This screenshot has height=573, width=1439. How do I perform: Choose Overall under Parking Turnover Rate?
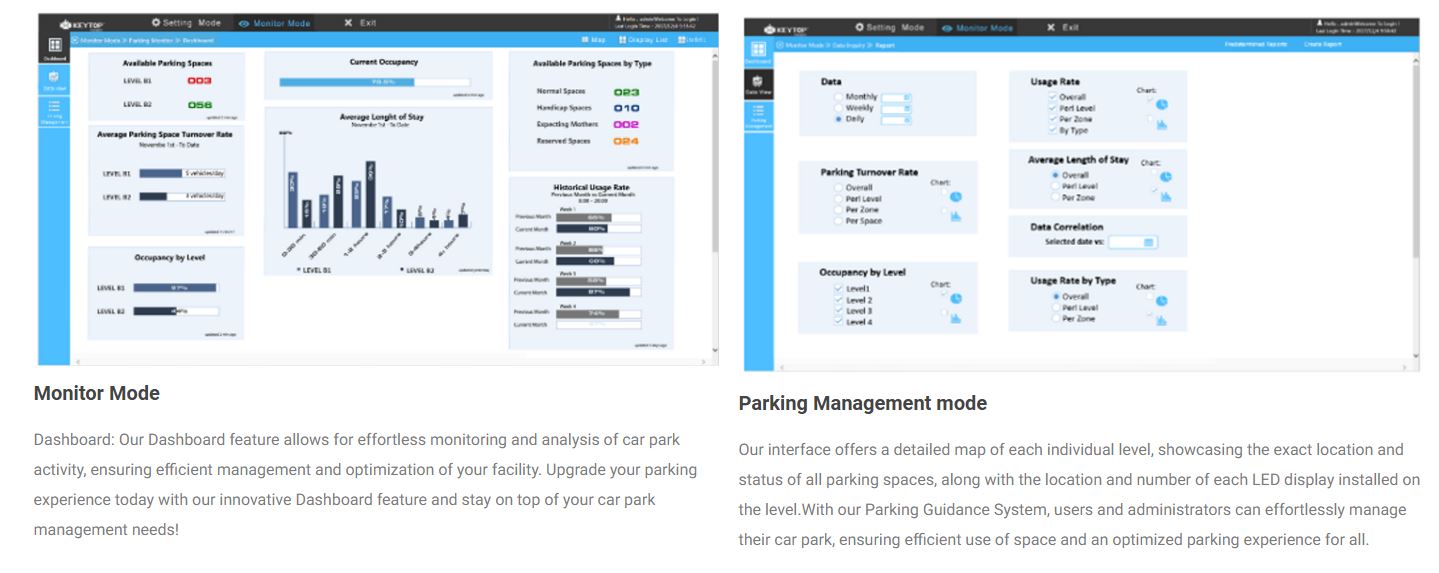pyautogui.click(x=838, y=188)
